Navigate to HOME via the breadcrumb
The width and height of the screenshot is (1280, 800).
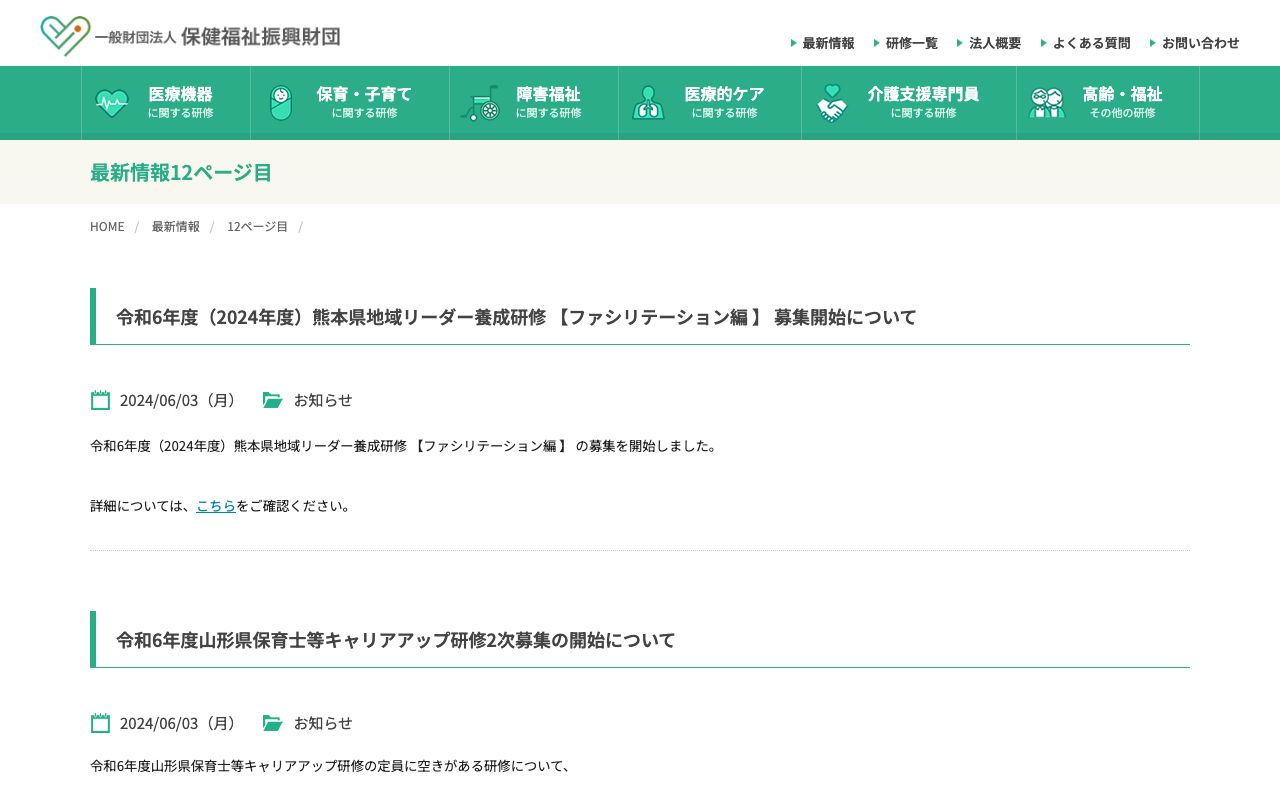(107, 226)
